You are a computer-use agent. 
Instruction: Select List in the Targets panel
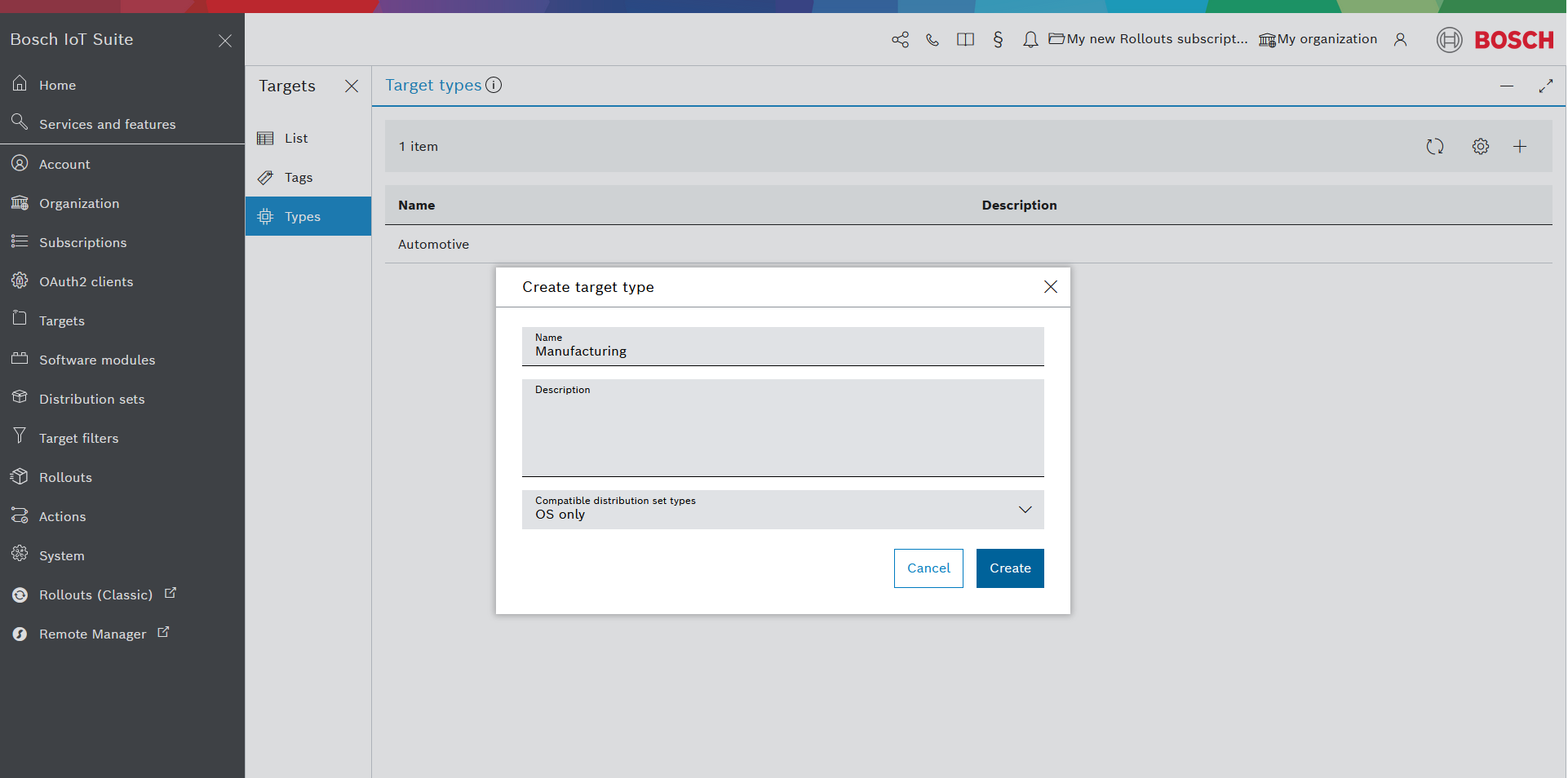[296, 139]
